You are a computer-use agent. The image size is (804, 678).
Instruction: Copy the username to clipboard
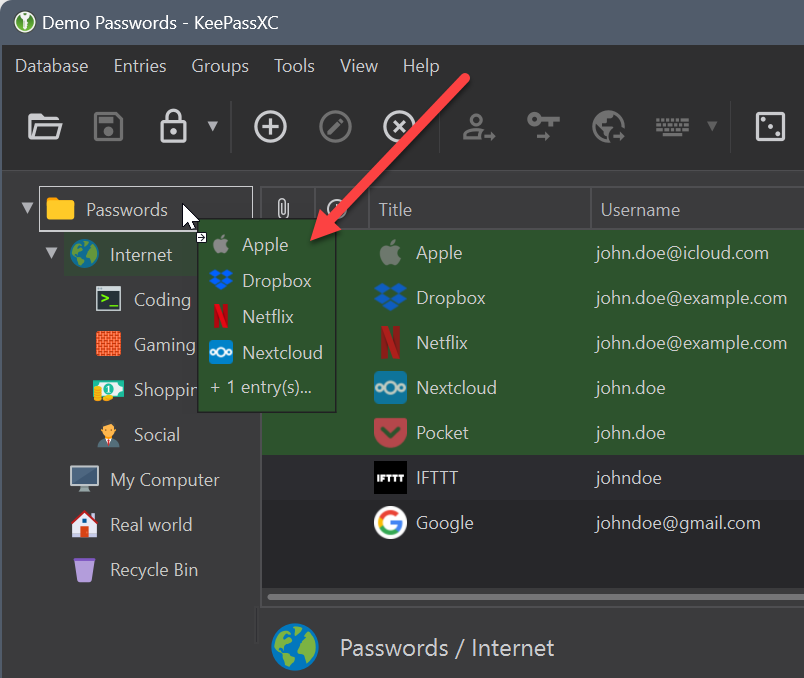477,127
